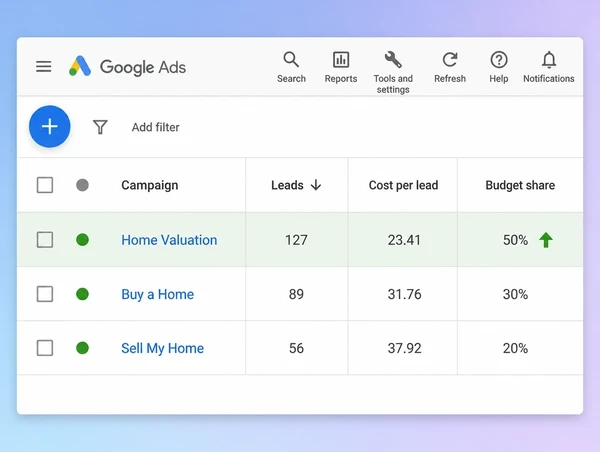Image resolution: width=600 pixels, height=452 pixels.
Task: Click the 23.41 cost per lead value
Action: (404, 240)
